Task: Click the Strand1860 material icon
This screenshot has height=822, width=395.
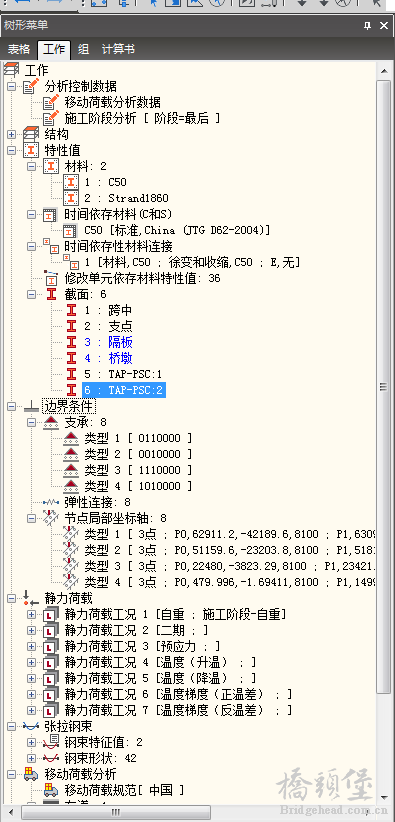Action: pyautogui.click(x=71, y=198)
